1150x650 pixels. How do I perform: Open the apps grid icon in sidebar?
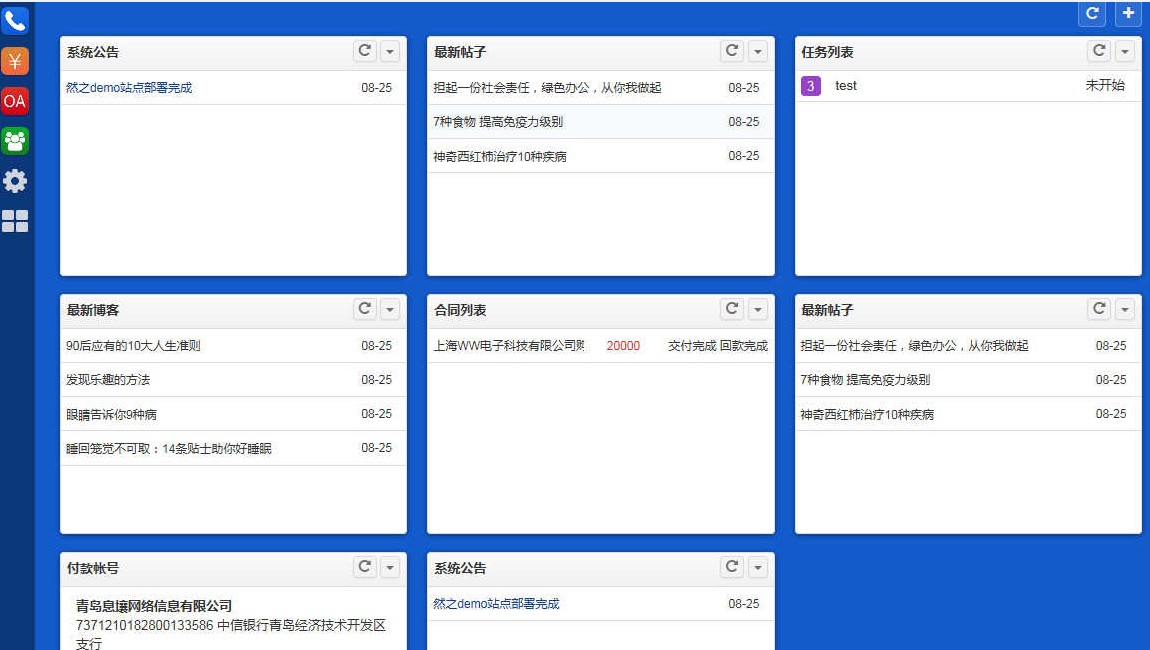[16, 221]
